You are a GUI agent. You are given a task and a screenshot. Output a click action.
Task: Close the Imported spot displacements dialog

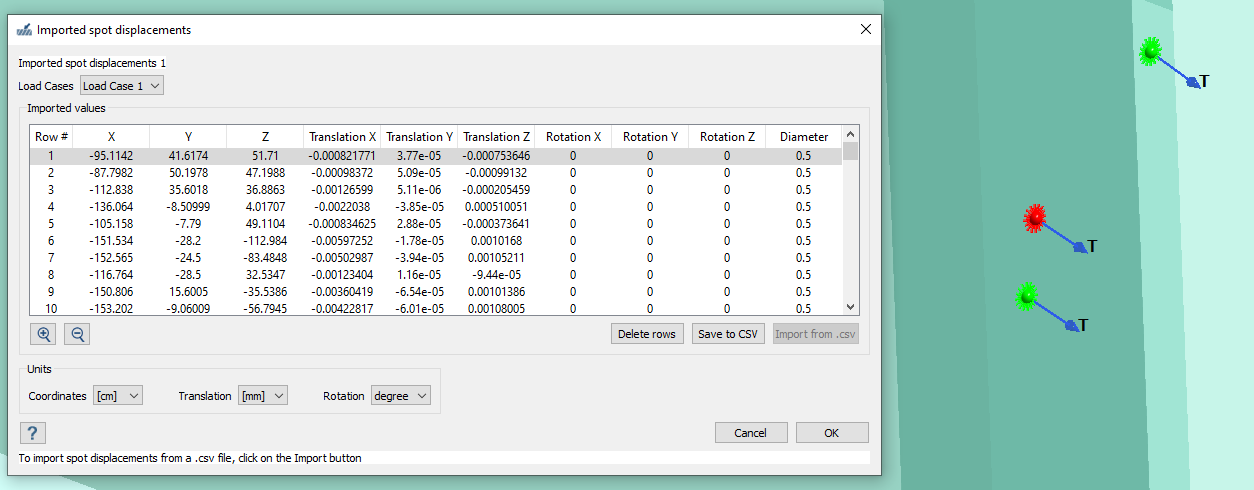[865, 30]
